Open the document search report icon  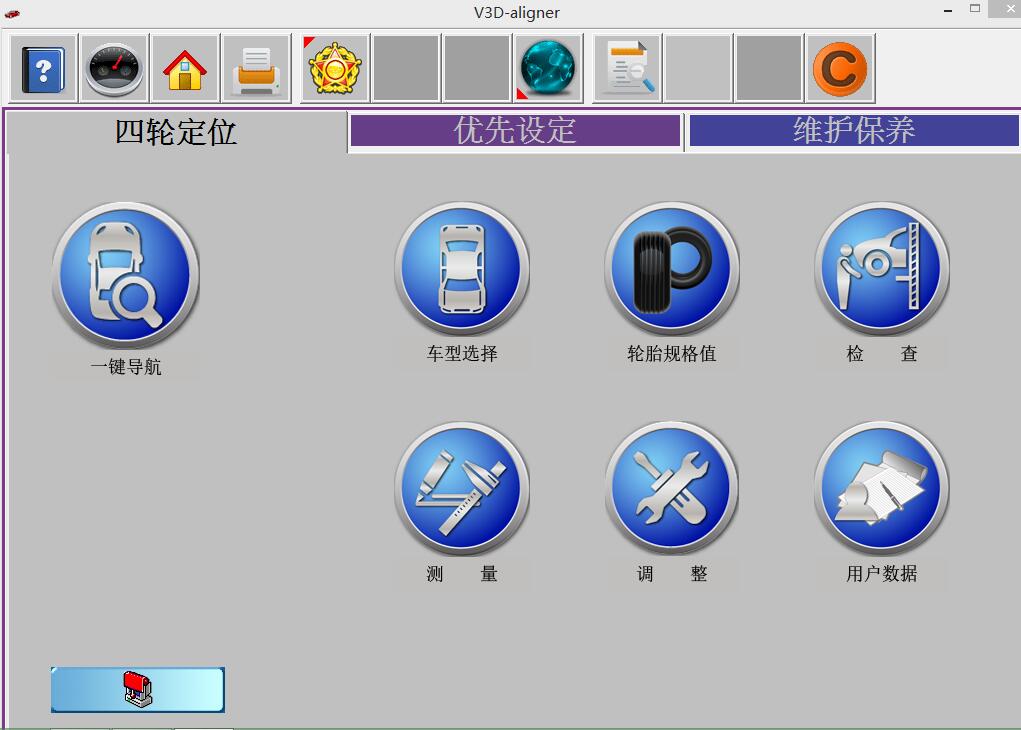(628, 69)
